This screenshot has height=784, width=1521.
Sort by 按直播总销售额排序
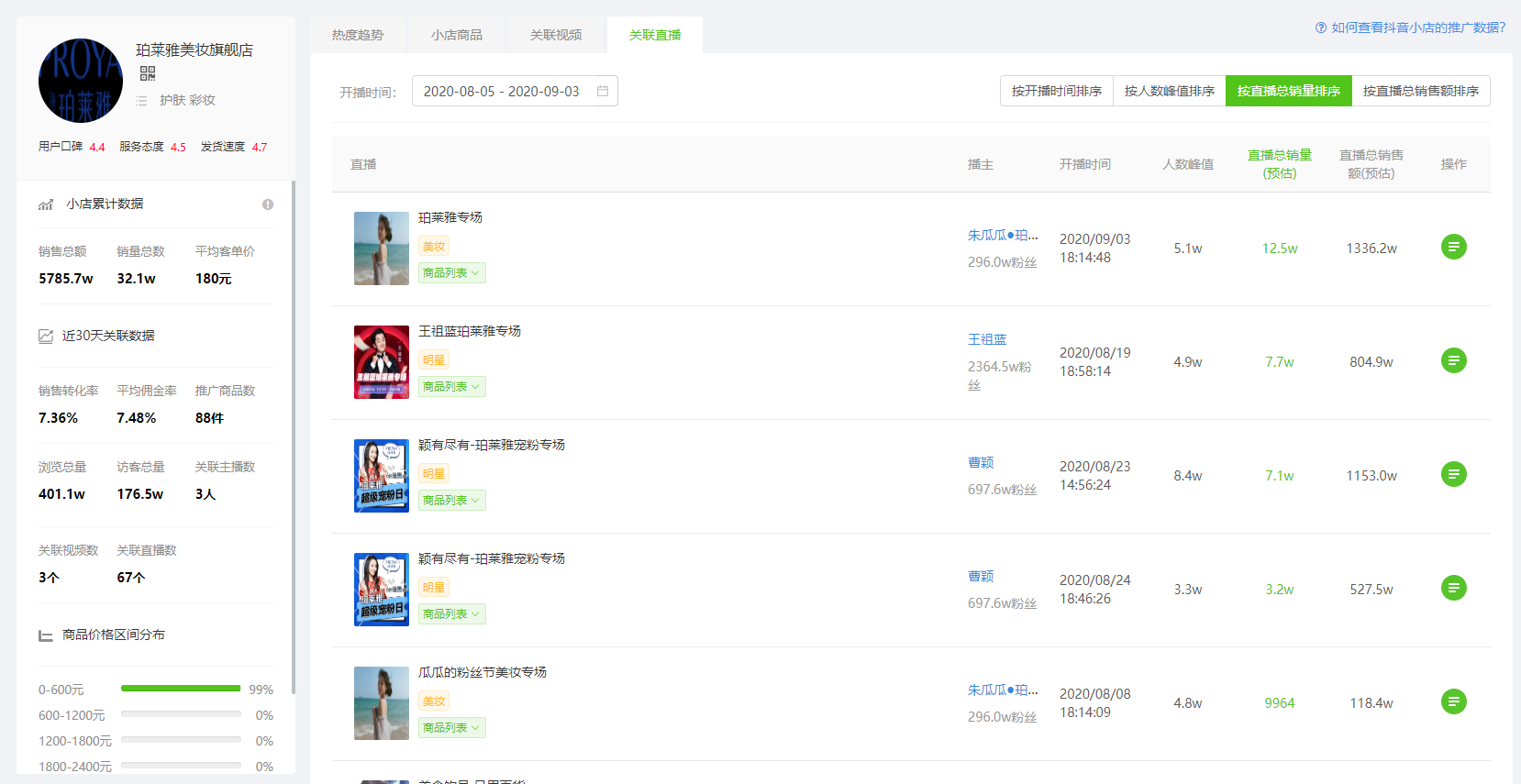(x=1421, y=91)
